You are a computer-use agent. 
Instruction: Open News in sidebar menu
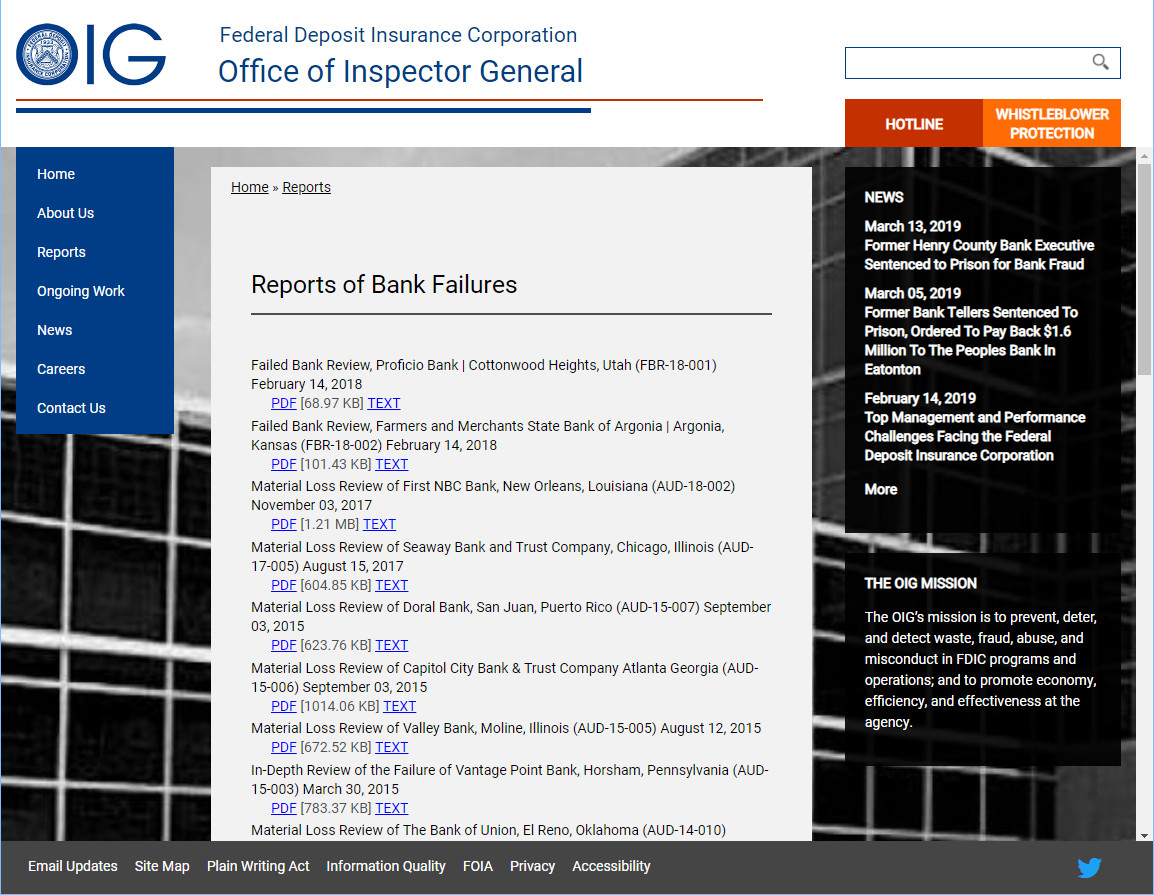click(x=54, y=330)
